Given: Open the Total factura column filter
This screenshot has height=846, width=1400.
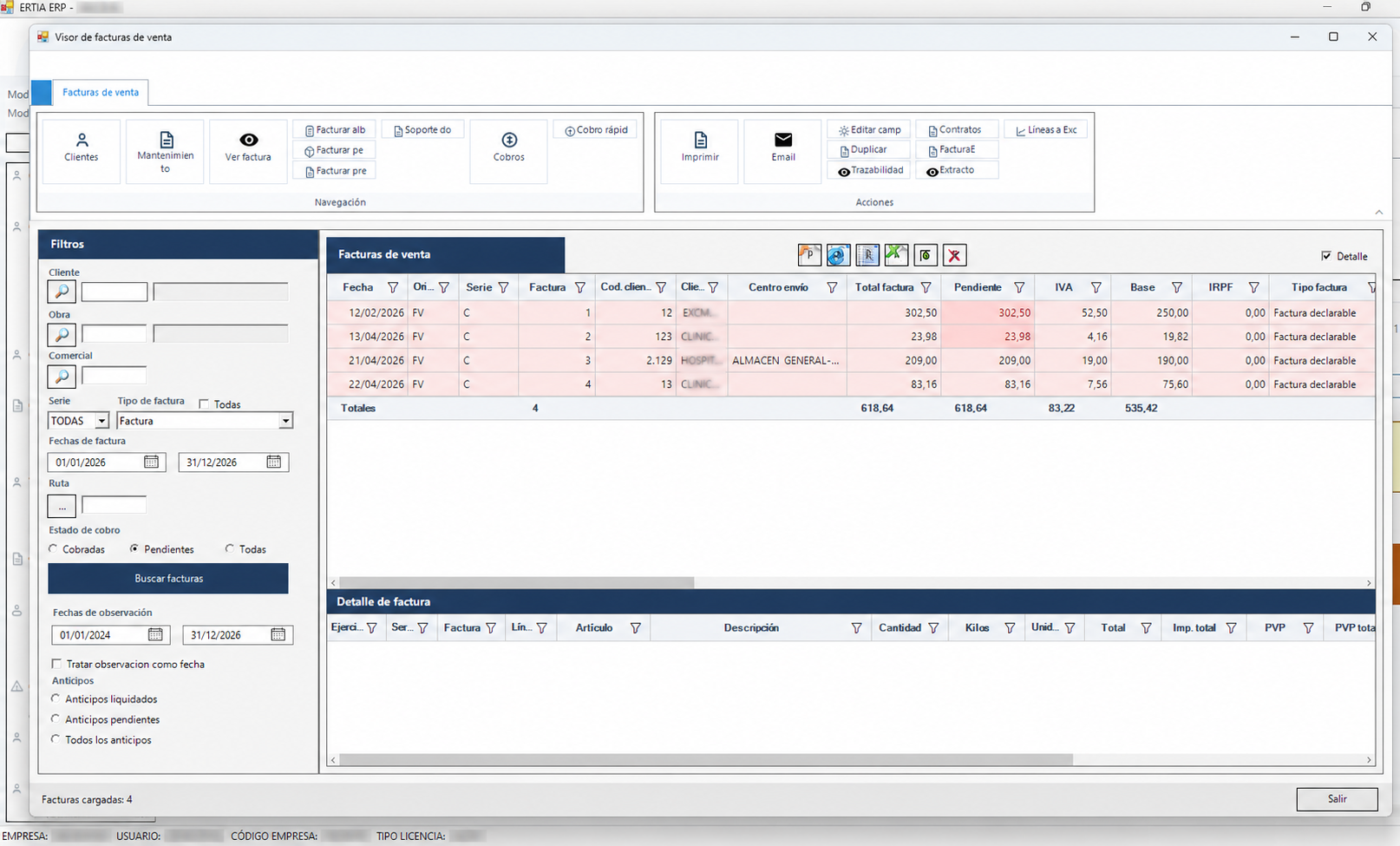Looking at the screenshot, I should point(926,287).
